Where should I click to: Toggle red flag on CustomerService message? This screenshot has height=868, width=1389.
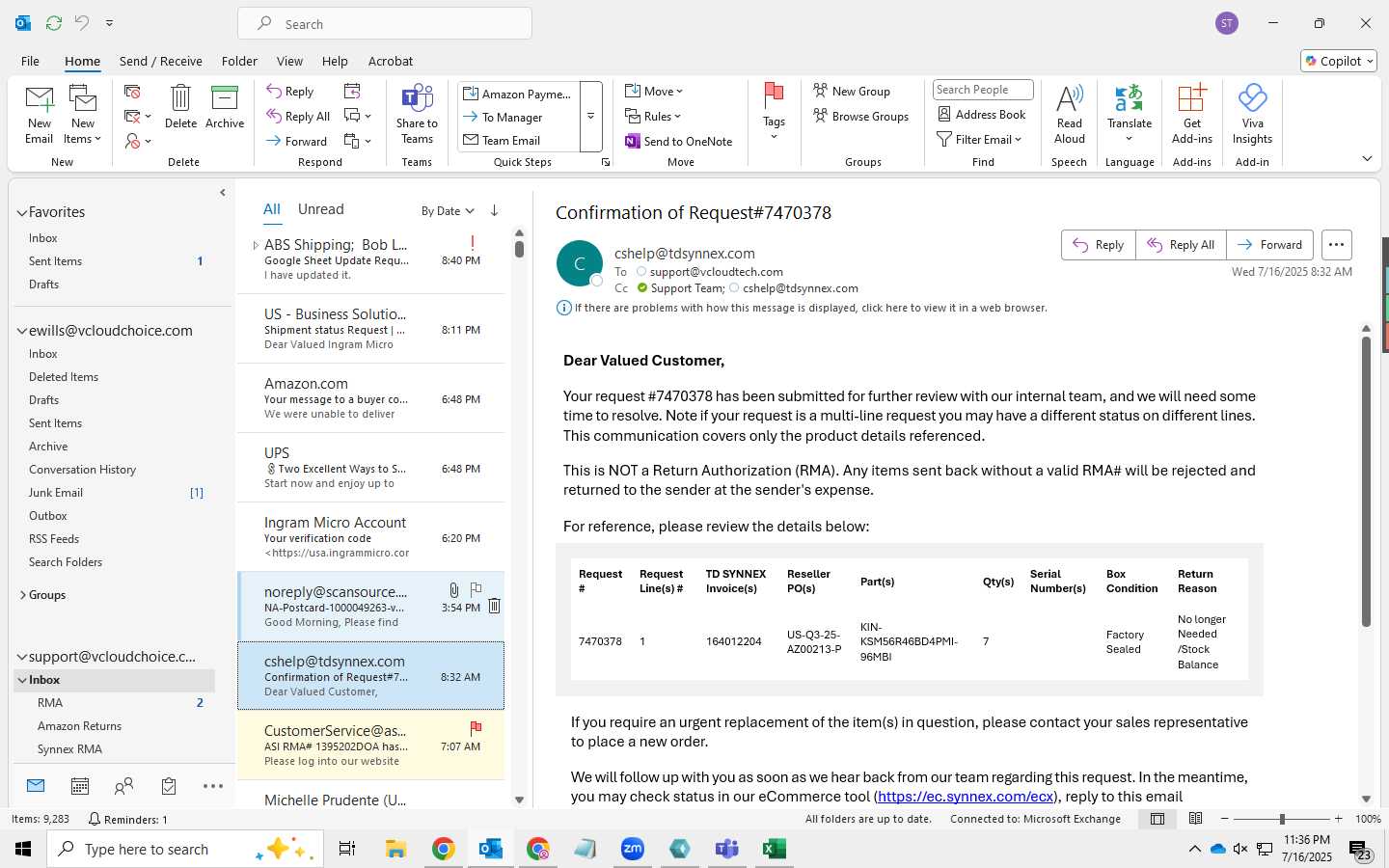click(476, 727)
